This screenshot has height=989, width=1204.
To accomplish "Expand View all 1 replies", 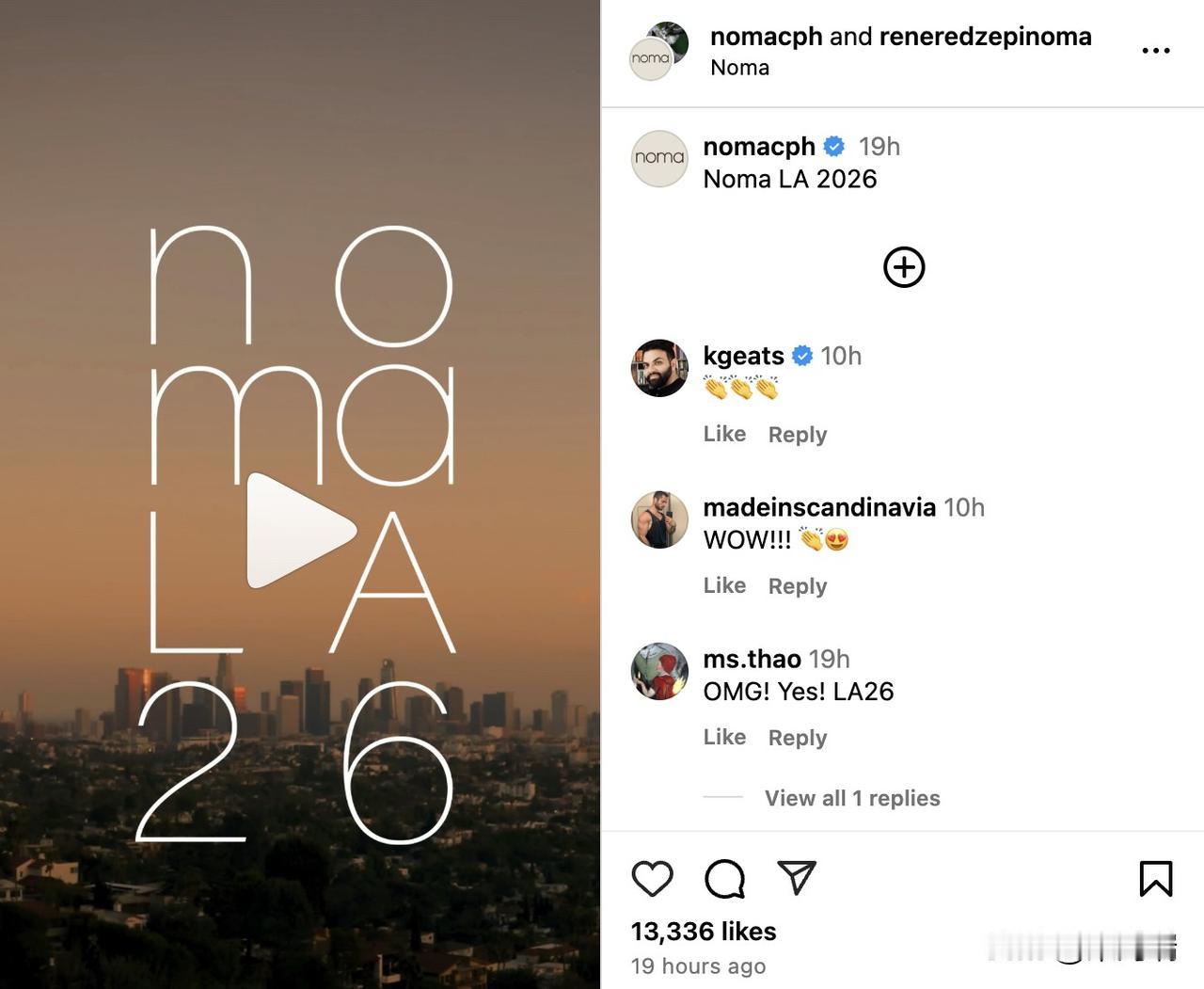I will (852, 798).
